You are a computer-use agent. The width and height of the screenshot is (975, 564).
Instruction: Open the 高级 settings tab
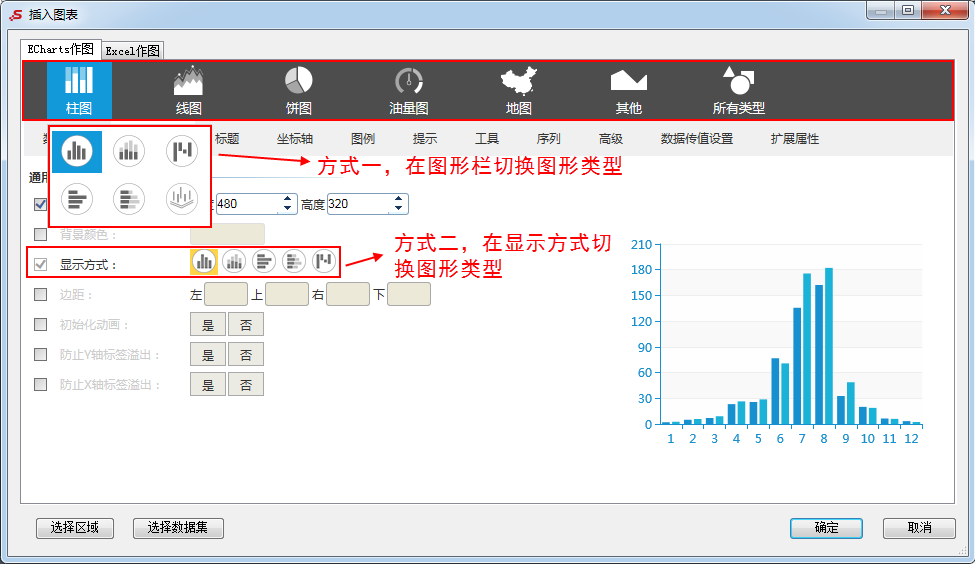pos(611,139)
